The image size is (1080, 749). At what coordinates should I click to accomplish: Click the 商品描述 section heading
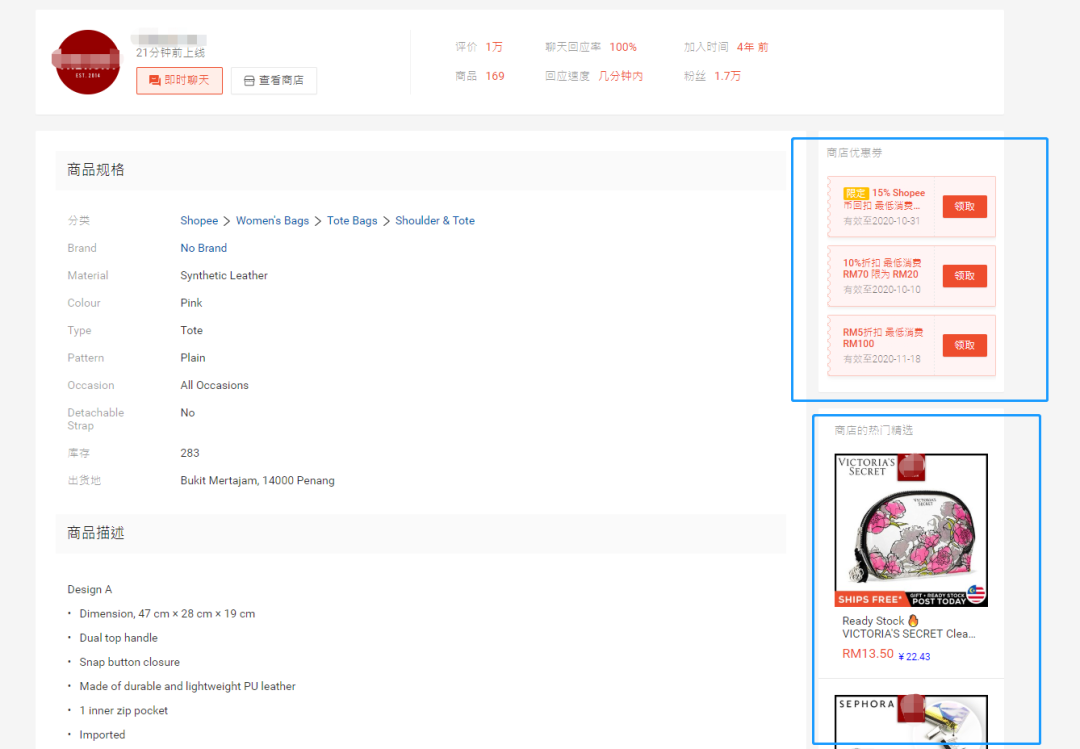pyautogui.click(x=96, y=533)
